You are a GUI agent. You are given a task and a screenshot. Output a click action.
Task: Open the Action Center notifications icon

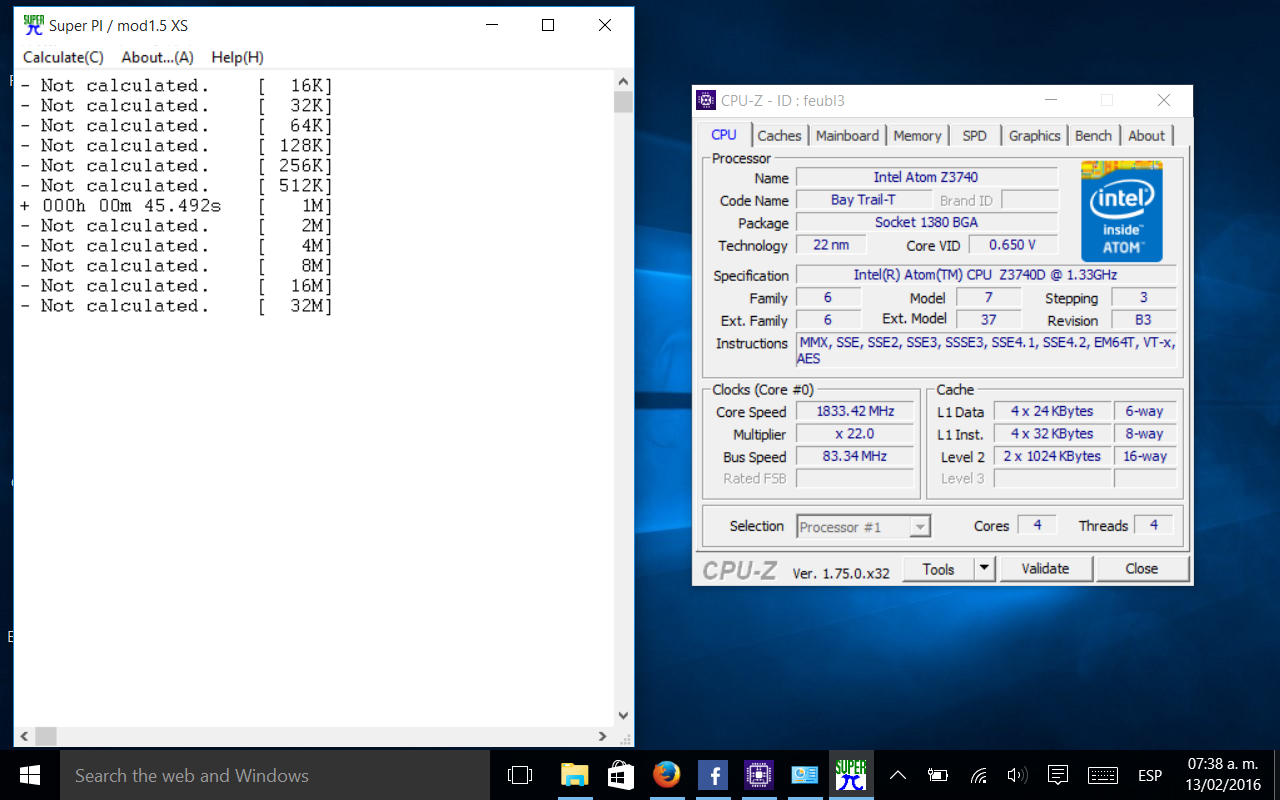(1057, 775)
